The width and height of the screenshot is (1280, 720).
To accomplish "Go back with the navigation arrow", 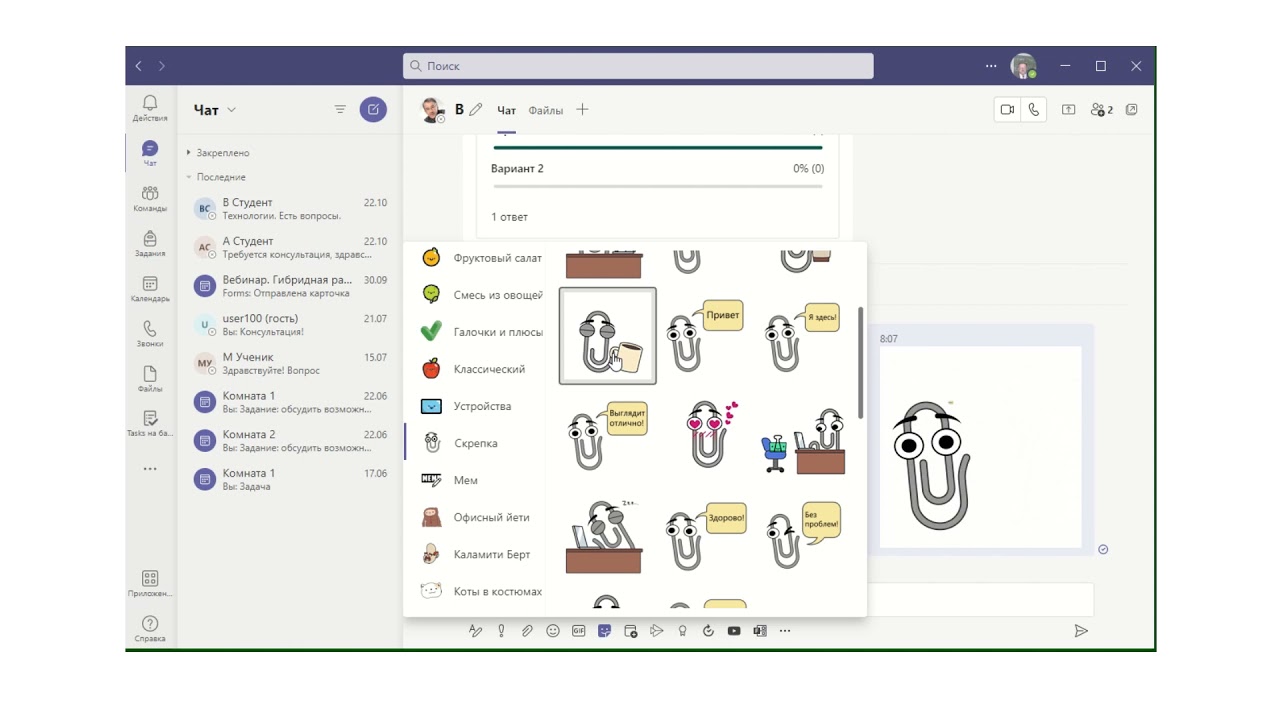I will tap(139, 66).
